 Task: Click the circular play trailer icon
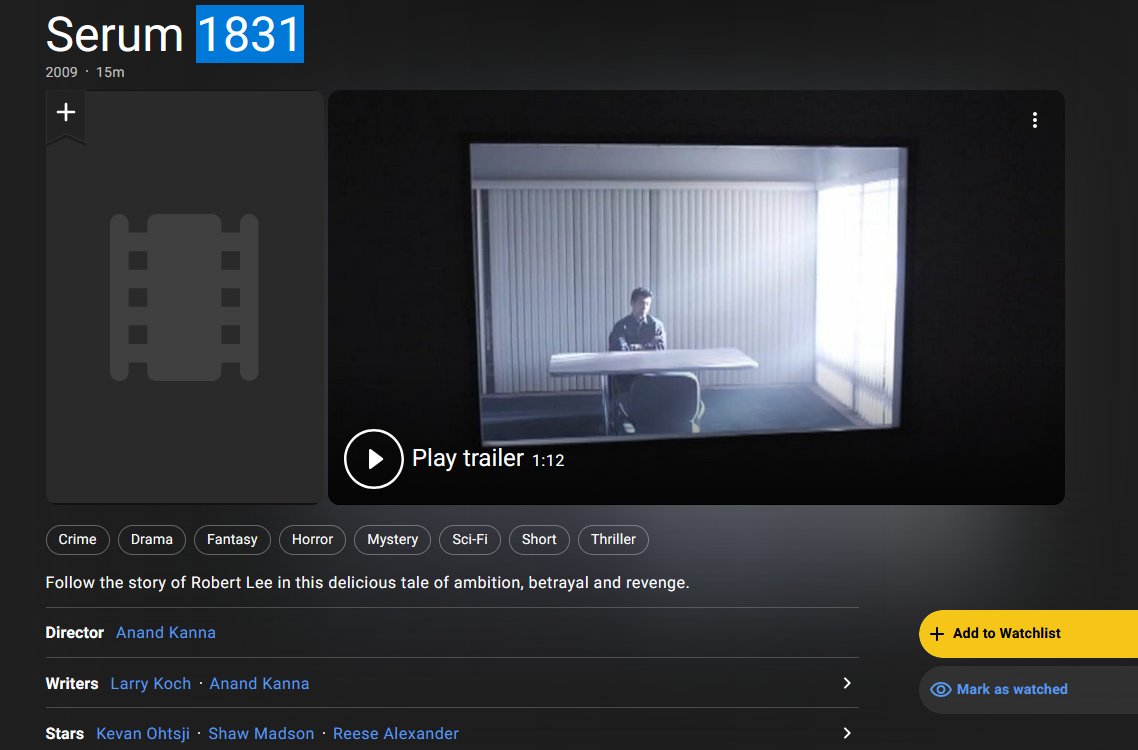[x=374, y=459]
